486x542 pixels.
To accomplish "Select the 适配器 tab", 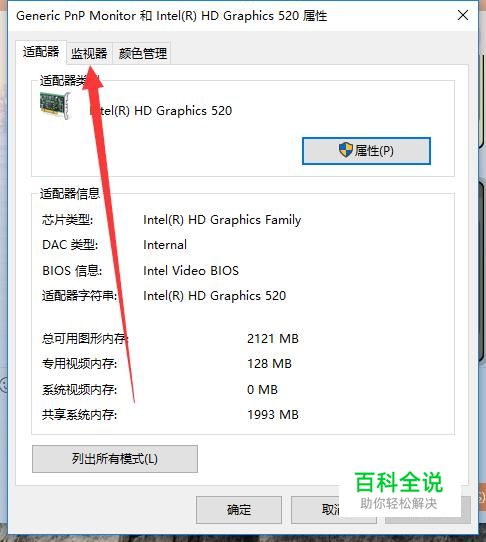I will [x=41, y=52].
